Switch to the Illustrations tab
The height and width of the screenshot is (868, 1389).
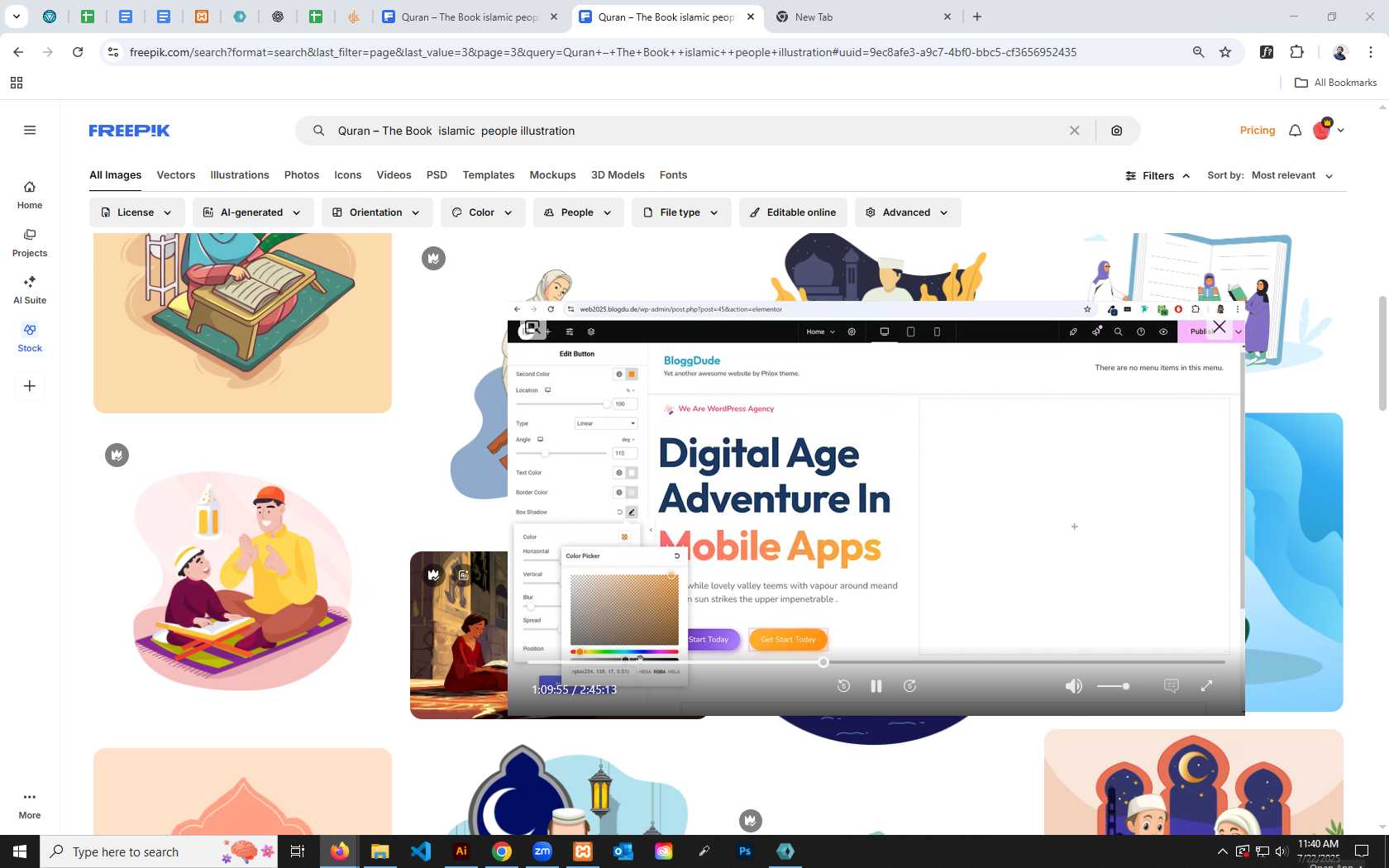[240, 175]
